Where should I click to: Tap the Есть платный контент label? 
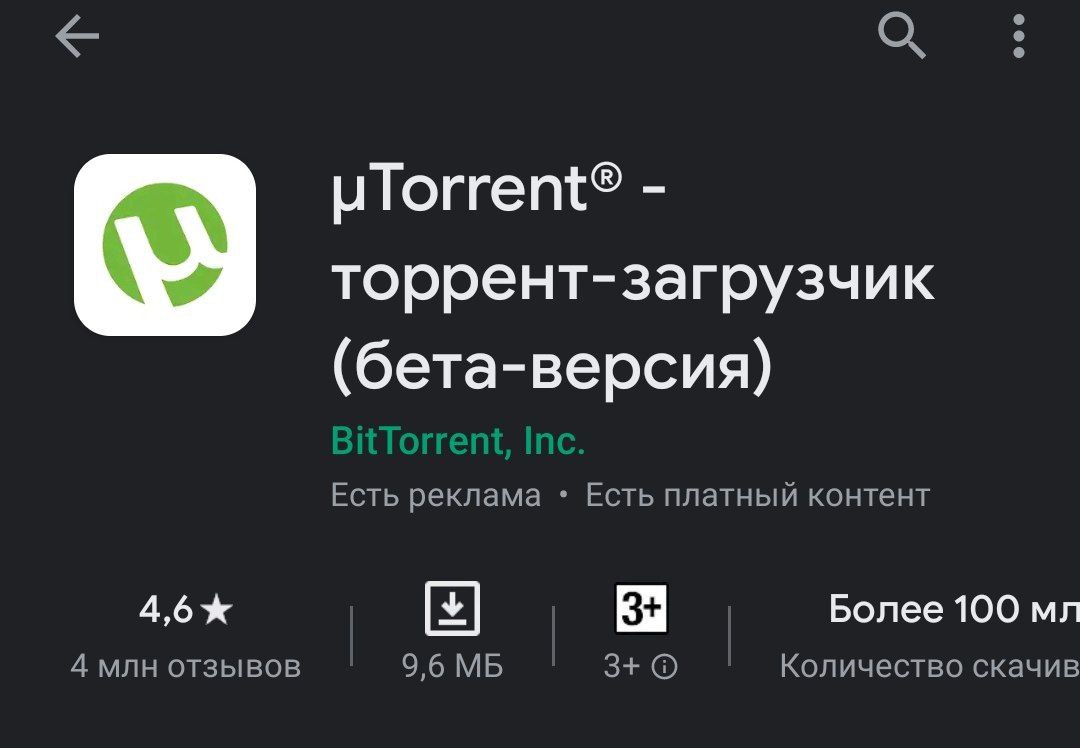point(758,495)
